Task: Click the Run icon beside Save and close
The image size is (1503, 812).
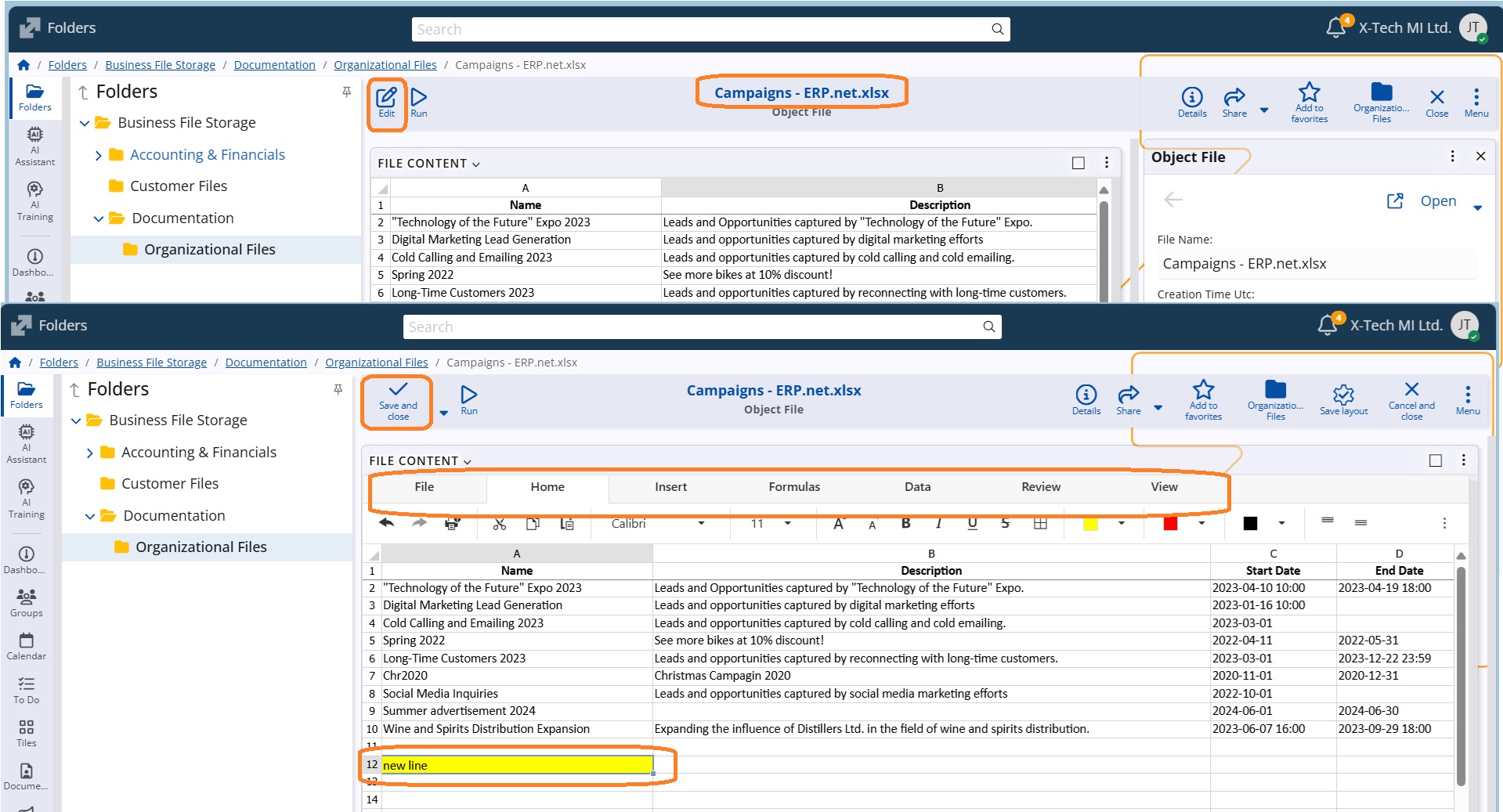Action: tap(469, 394)
